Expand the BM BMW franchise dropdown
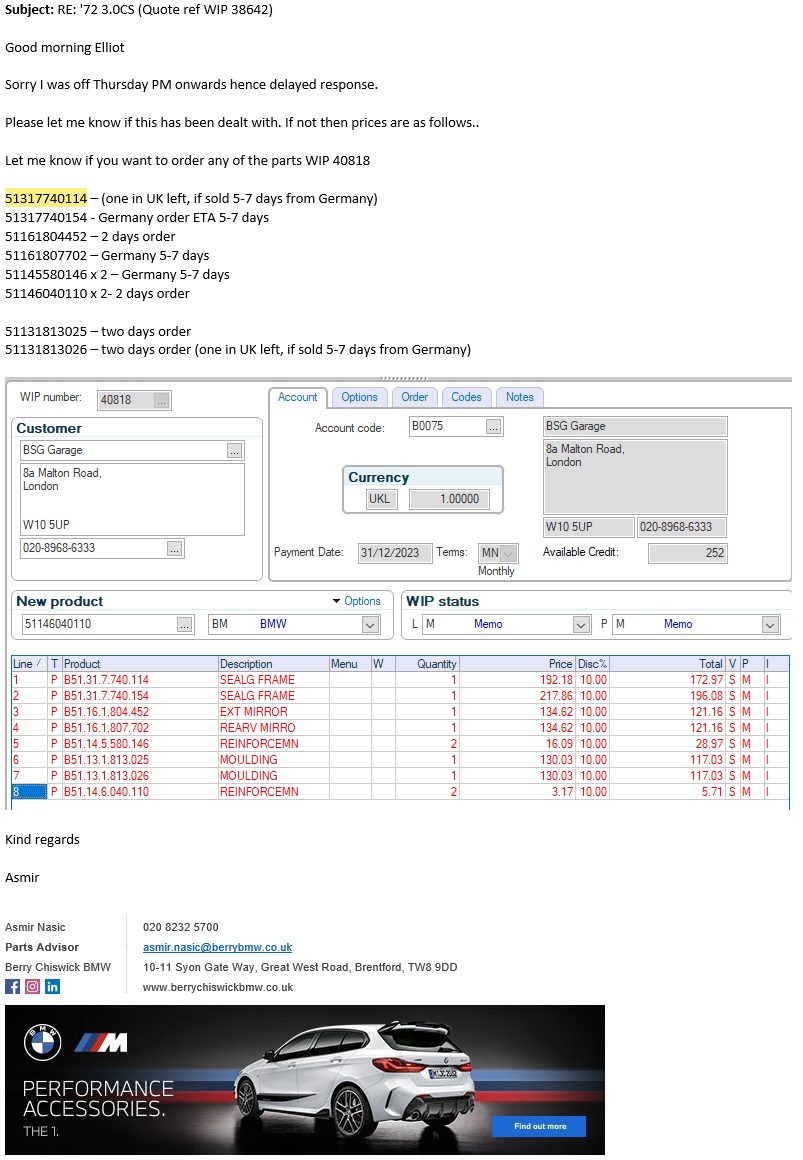The height and width of the screenshot is (1160, 803). click(370, 624)
